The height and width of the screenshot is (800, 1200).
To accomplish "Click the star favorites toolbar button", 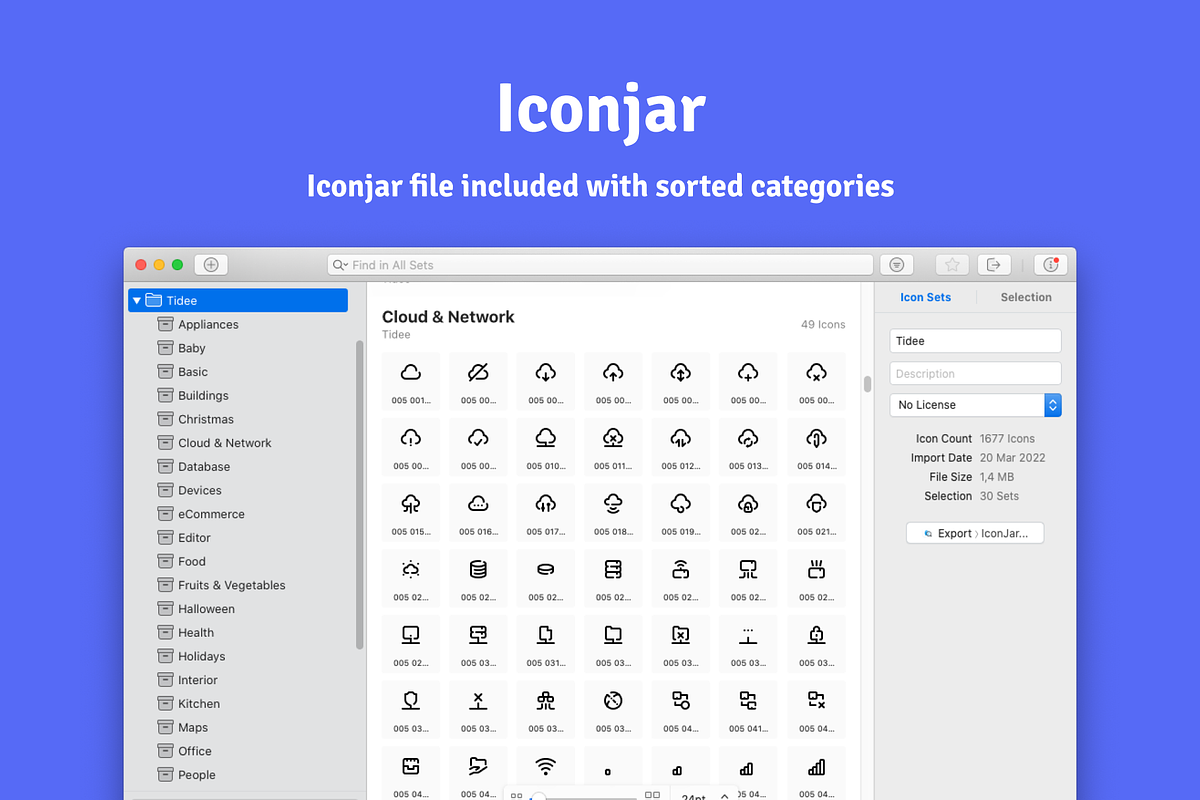I will coord(952,265).
